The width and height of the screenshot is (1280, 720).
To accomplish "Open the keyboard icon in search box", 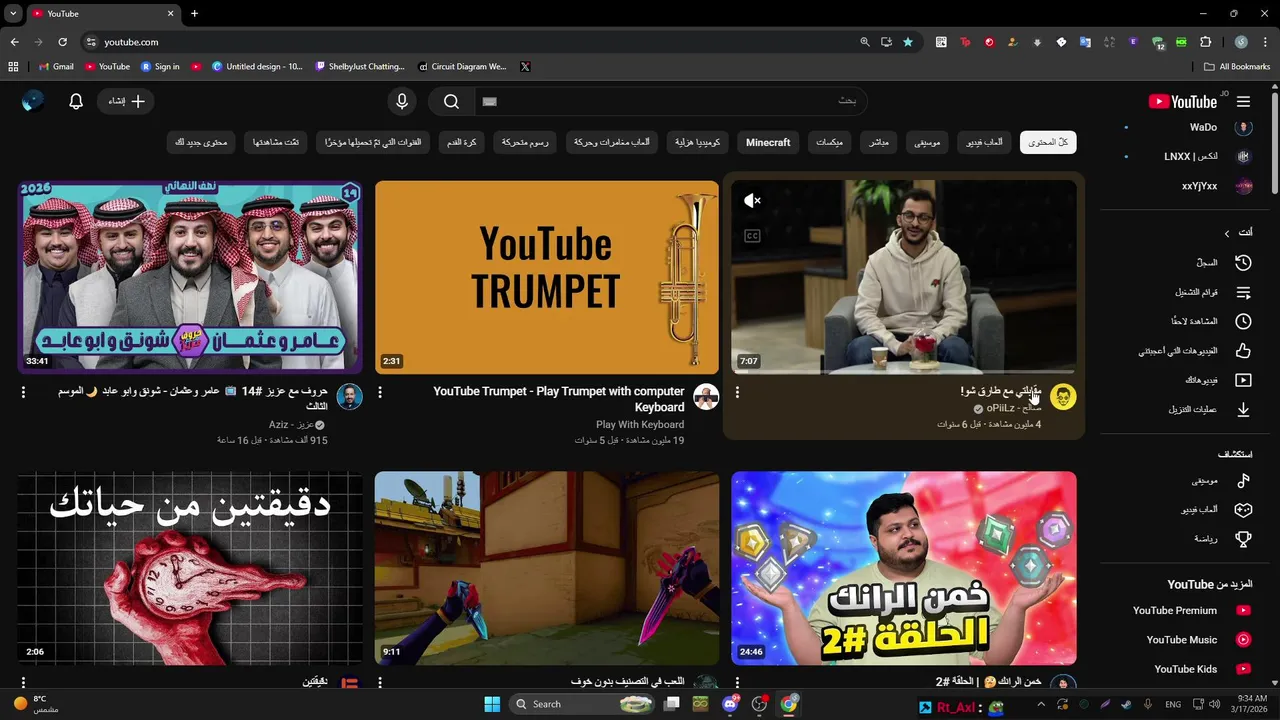I will [489, 101].
